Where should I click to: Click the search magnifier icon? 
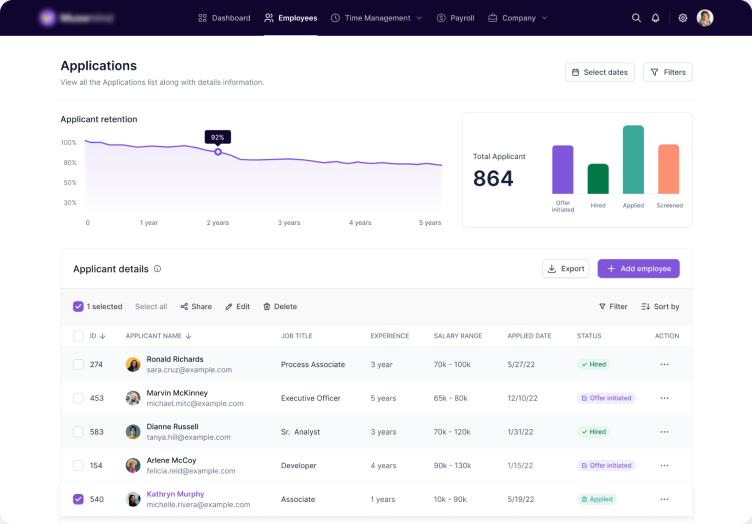(637, 18)
